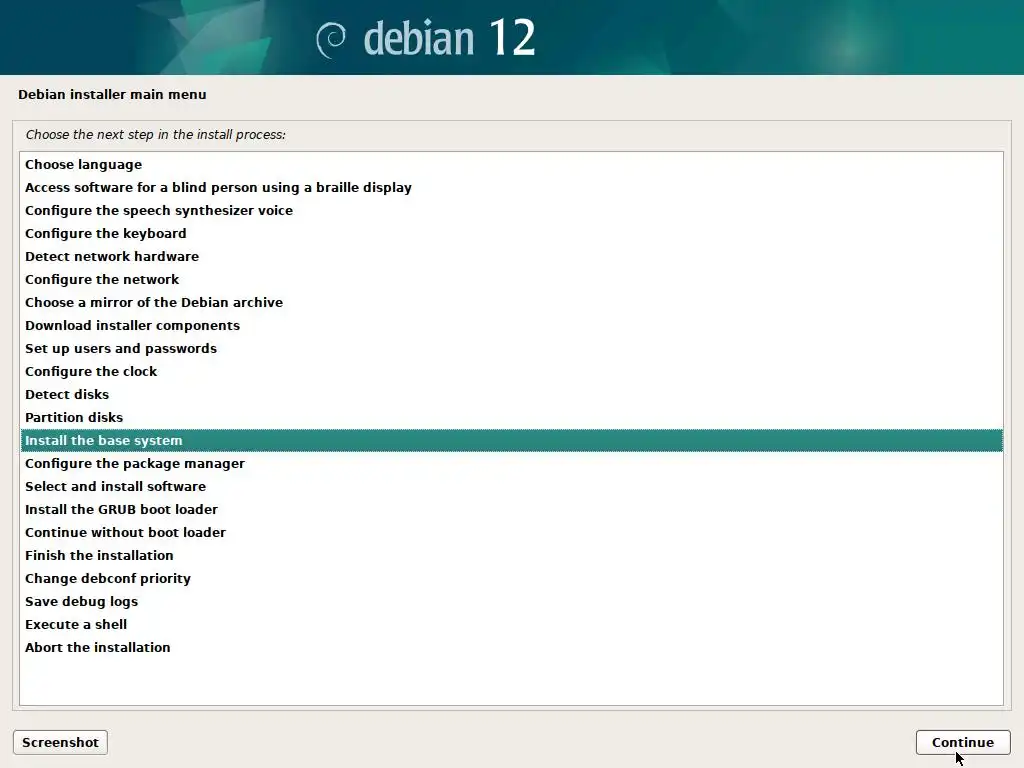Pick "Configure the clock" step
1024x768 pixels.
(511, 371)
